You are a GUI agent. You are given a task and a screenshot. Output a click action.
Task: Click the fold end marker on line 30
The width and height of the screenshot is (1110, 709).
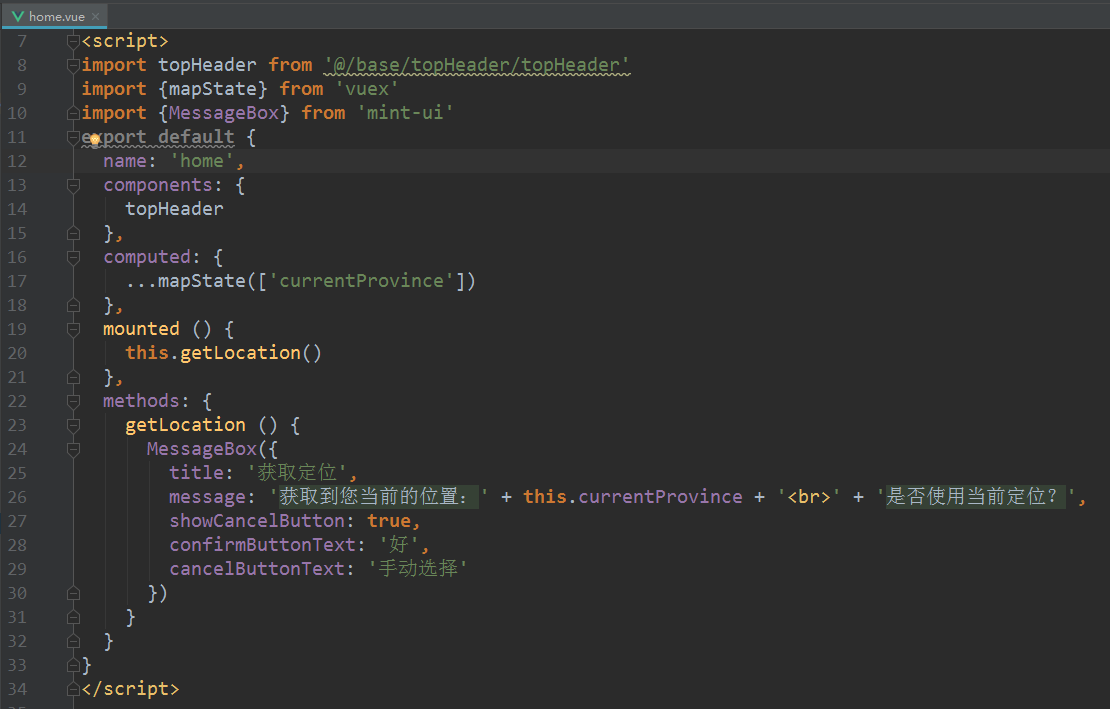pos(73,593)
